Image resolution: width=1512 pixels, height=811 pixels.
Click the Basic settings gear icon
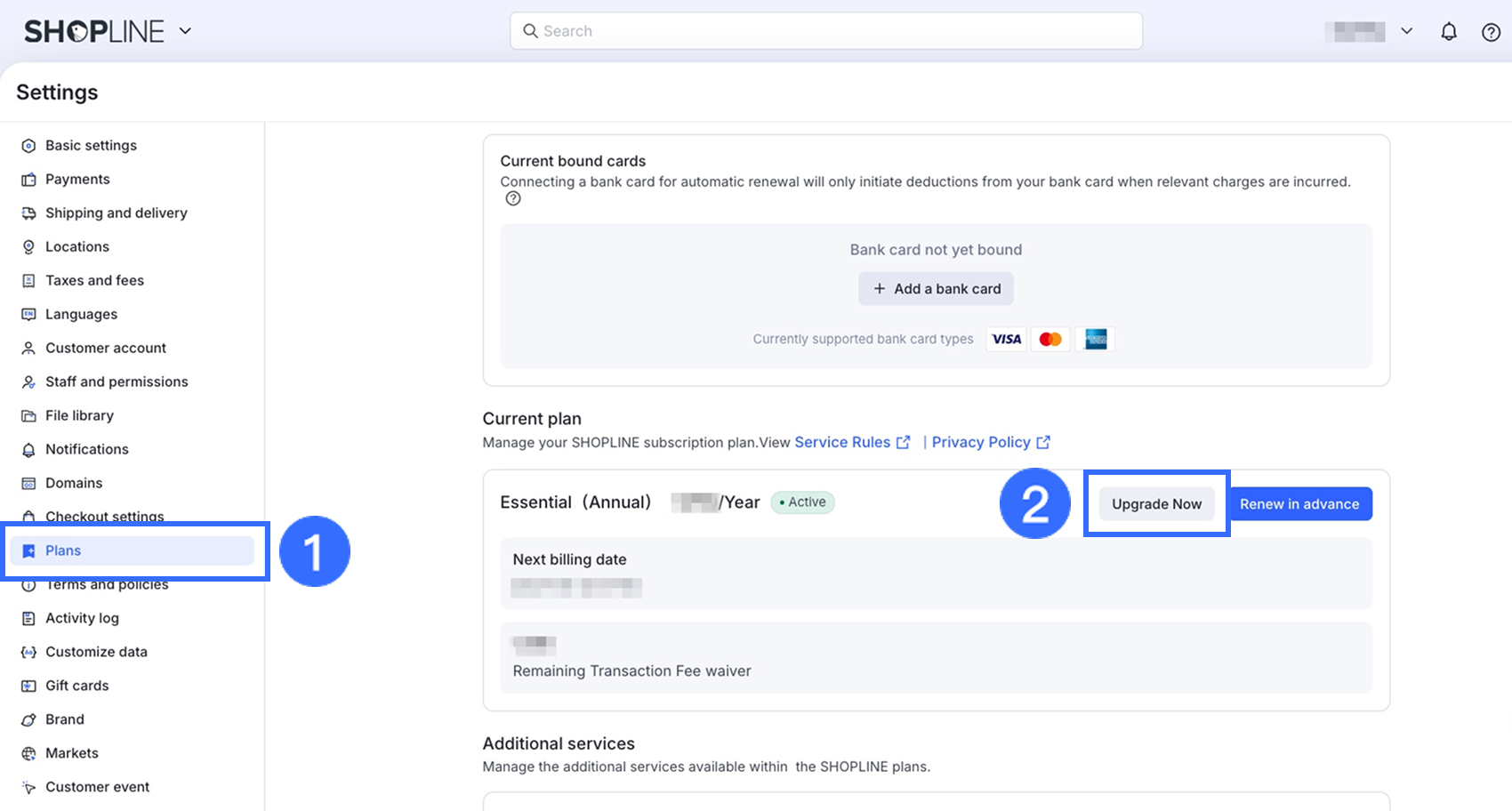tap(28, 146)
